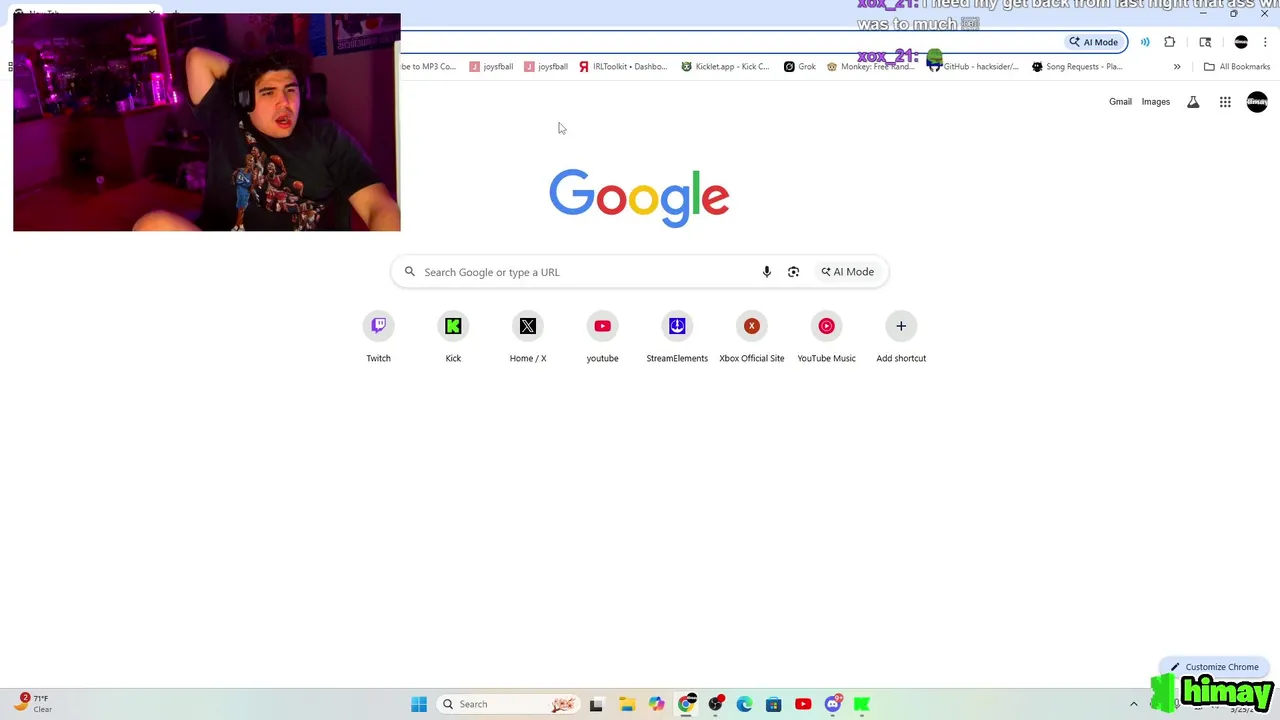Open the weather widget showing 71°F Clear
This screenshot has height=720, width=1280.
pos(33,703)
